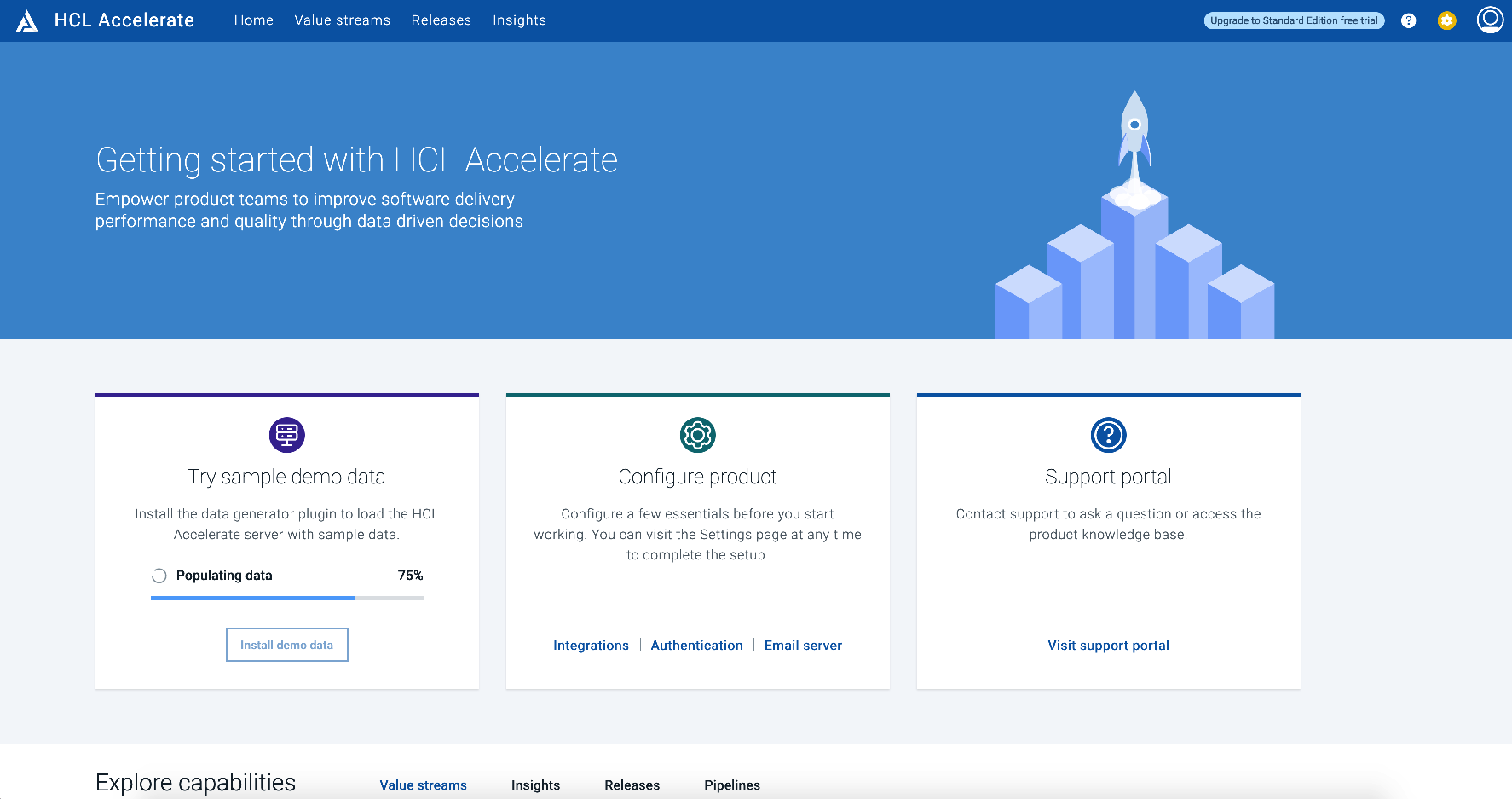Select Value streams tab under Explore capabilities
This screenshot has height=799, width=1512.
point(424,785)
